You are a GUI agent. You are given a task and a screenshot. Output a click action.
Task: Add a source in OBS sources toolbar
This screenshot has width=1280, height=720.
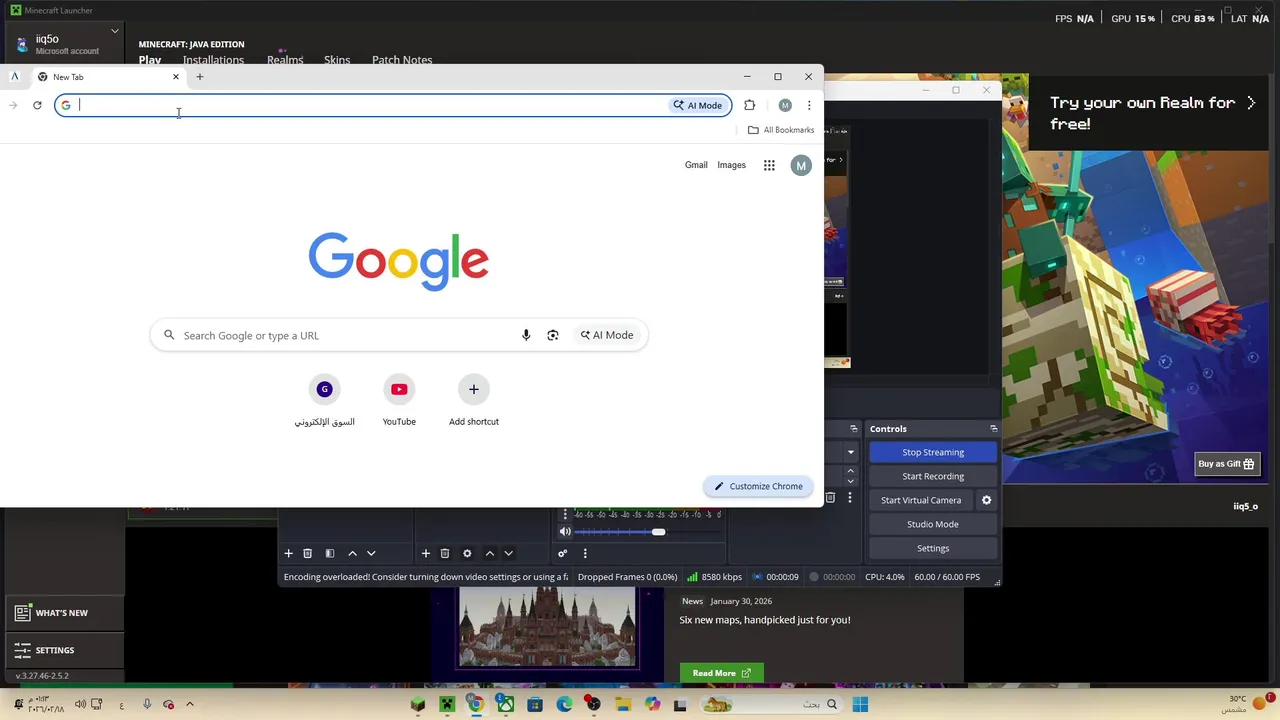point(425,553)
